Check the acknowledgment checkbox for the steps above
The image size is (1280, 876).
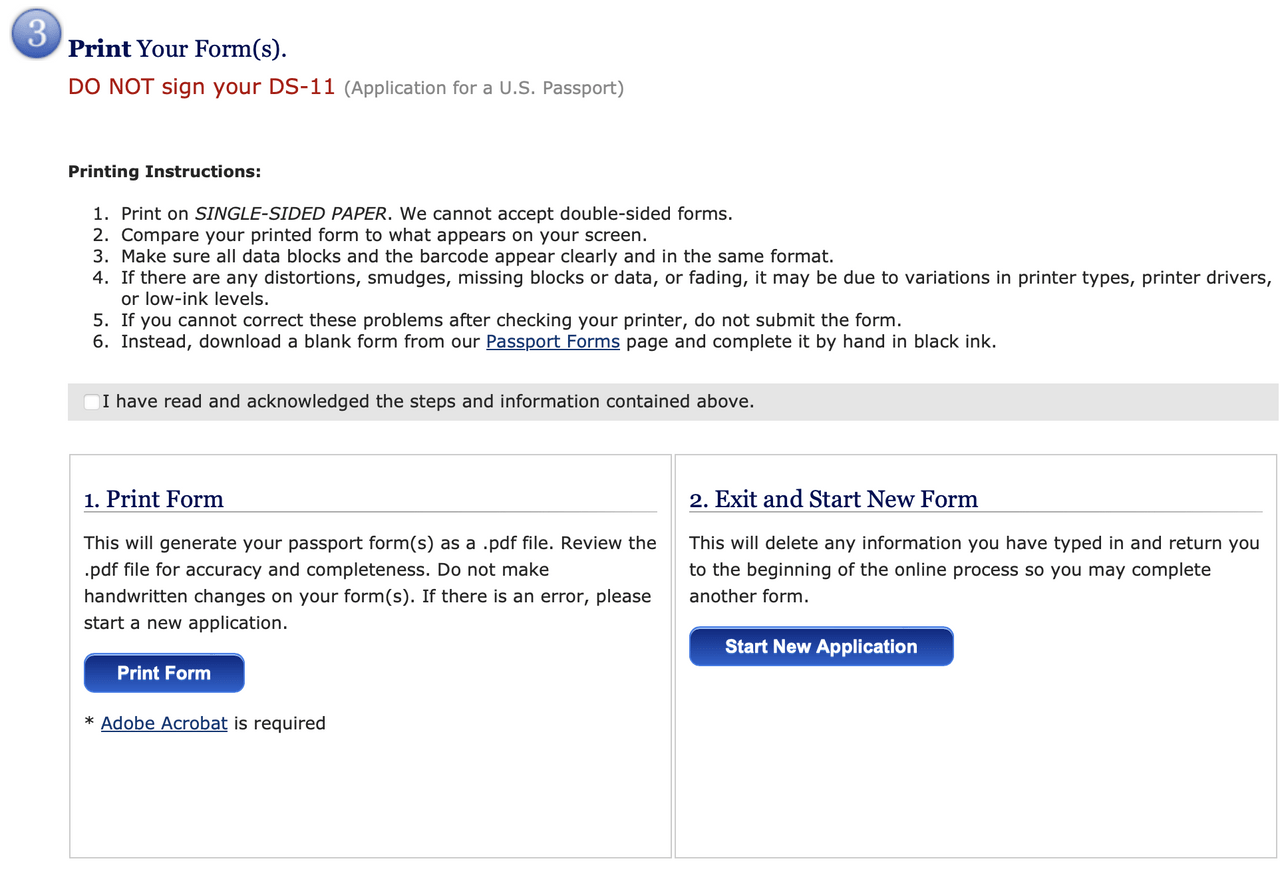92,402
